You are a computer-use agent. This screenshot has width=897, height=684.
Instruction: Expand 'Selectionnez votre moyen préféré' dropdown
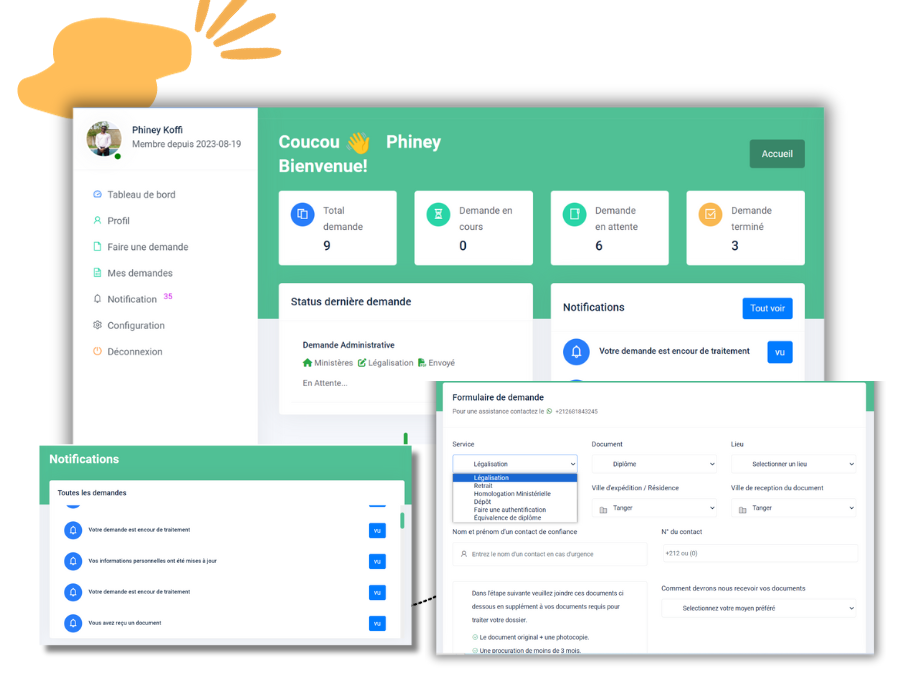coord(759,608)
